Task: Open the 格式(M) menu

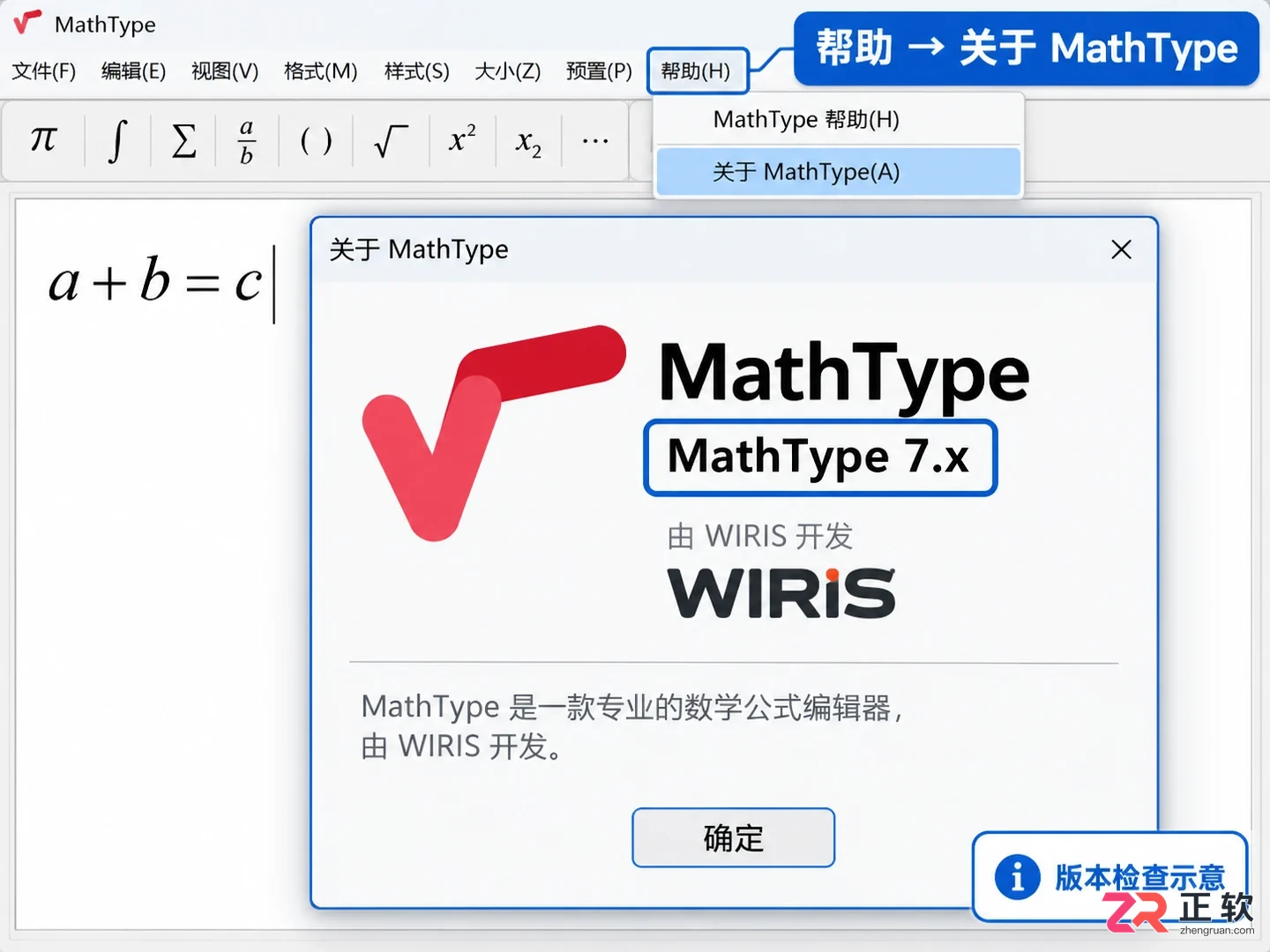Action: 321,71
